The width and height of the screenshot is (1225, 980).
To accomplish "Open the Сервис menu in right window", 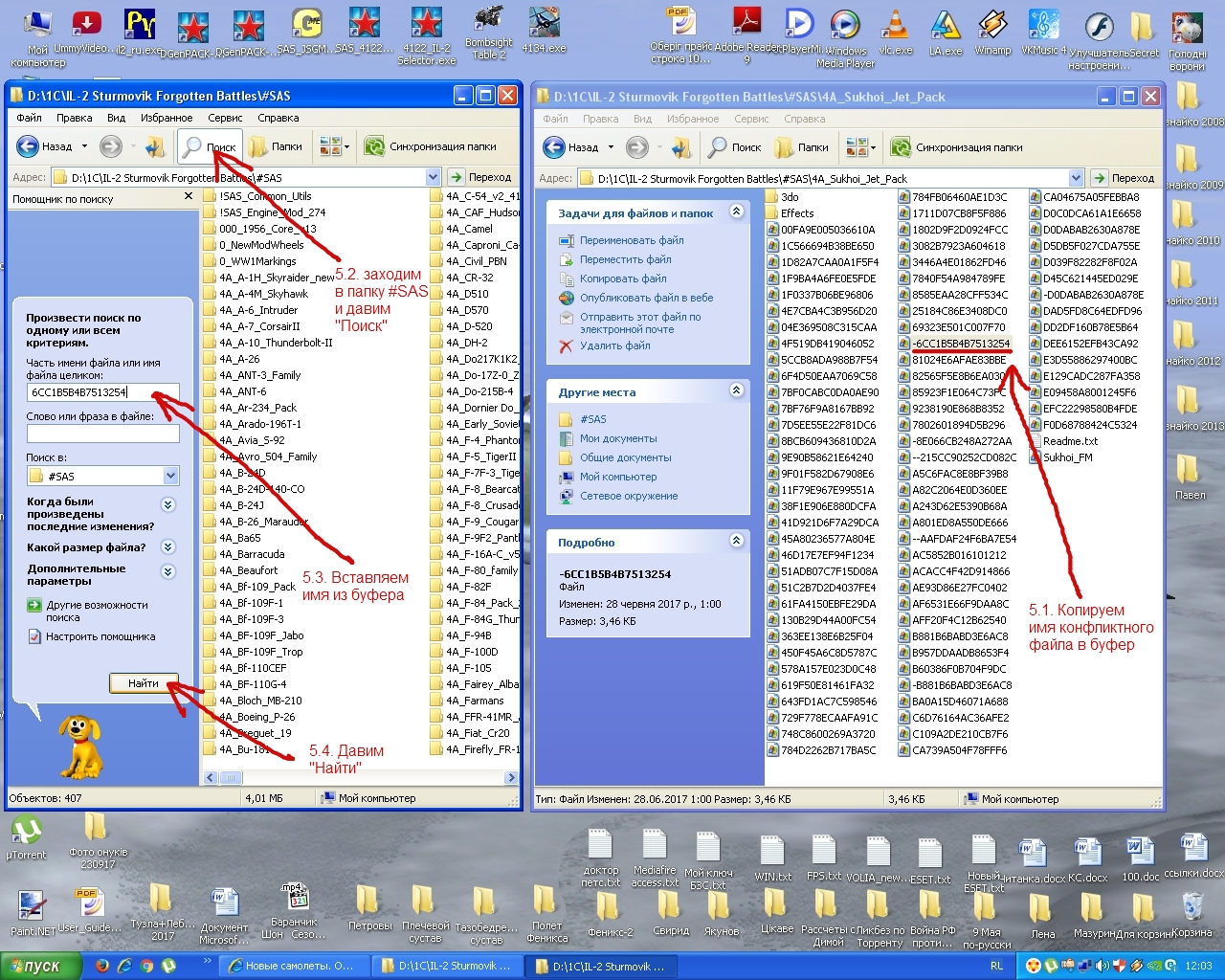I will click(751, 119).
